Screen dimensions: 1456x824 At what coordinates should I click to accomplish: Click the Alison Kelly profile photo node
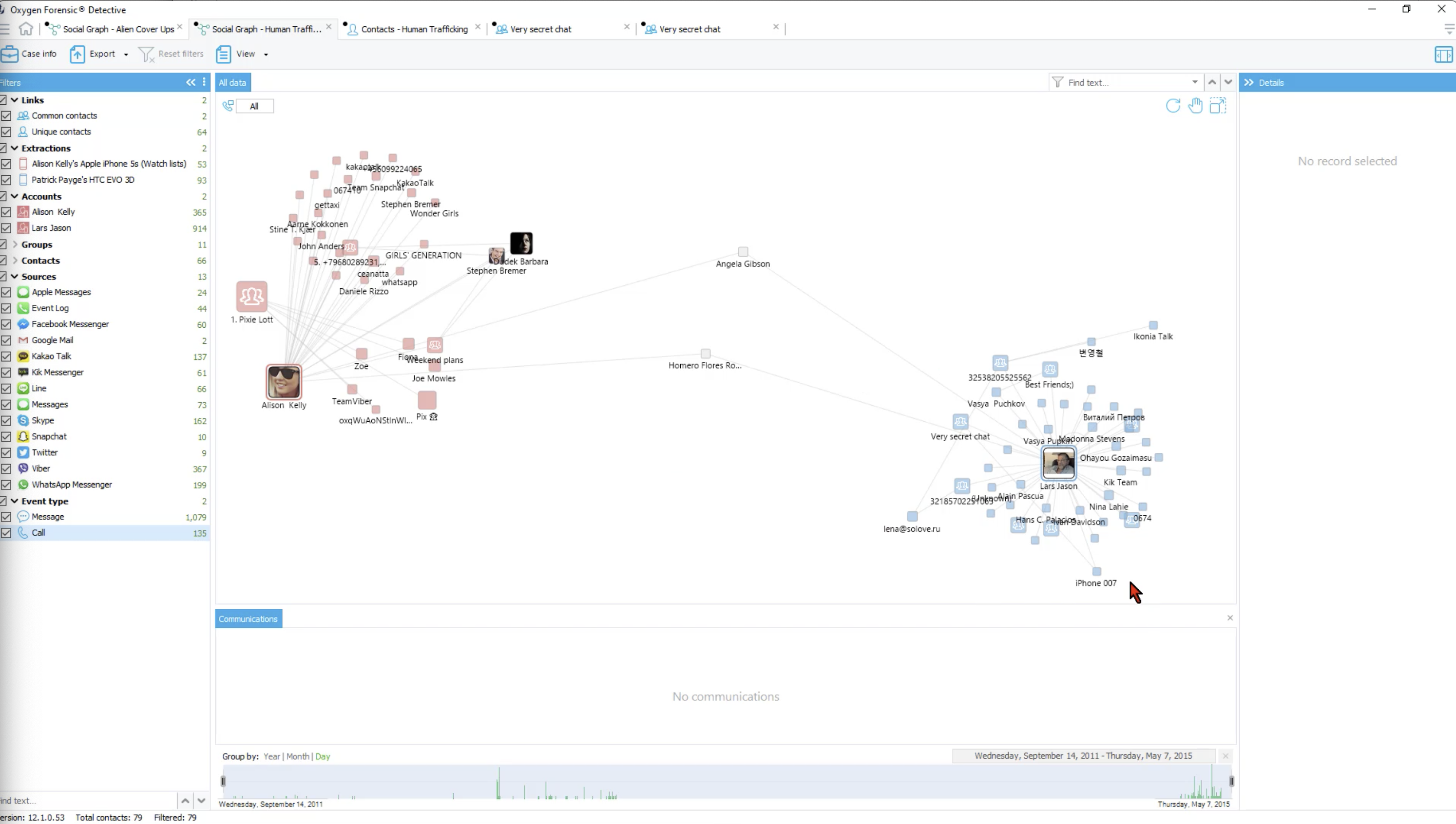(284, 381)
